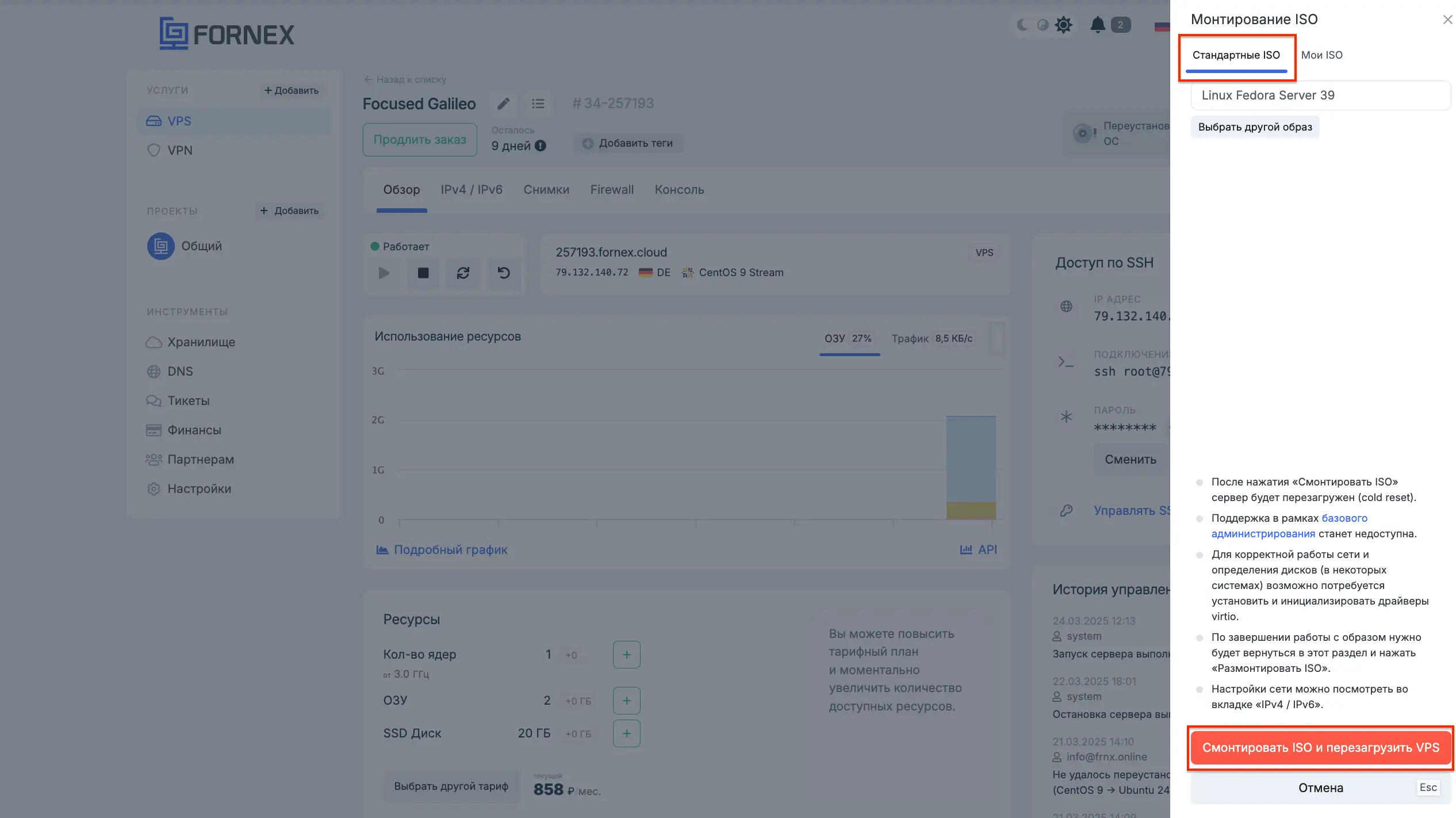Switch to Мои ISO tab

tap(1321, 55)
